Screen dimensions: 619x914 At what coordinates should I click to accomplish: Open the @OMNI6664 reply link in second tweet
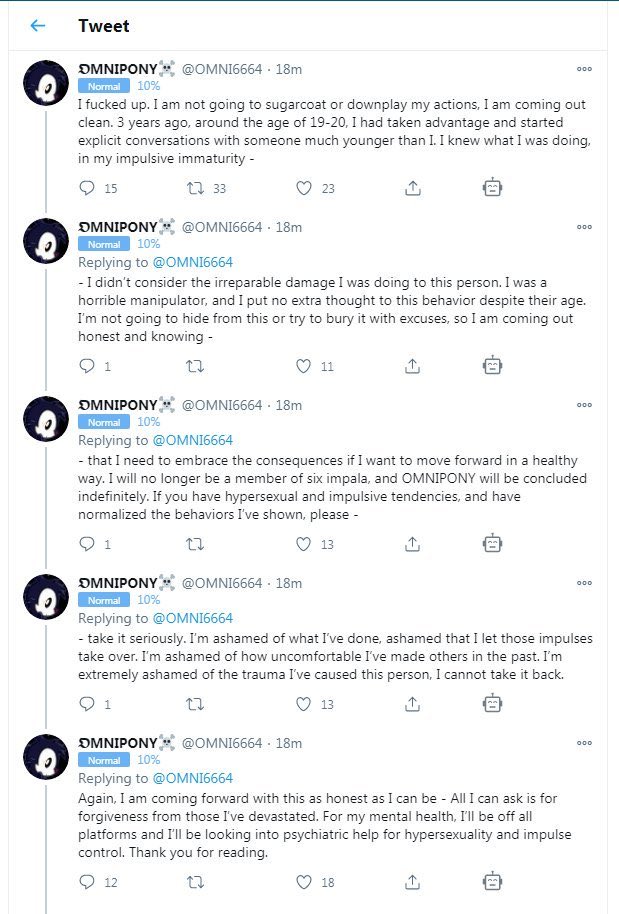pyautogui.click(x=192, y=262)
